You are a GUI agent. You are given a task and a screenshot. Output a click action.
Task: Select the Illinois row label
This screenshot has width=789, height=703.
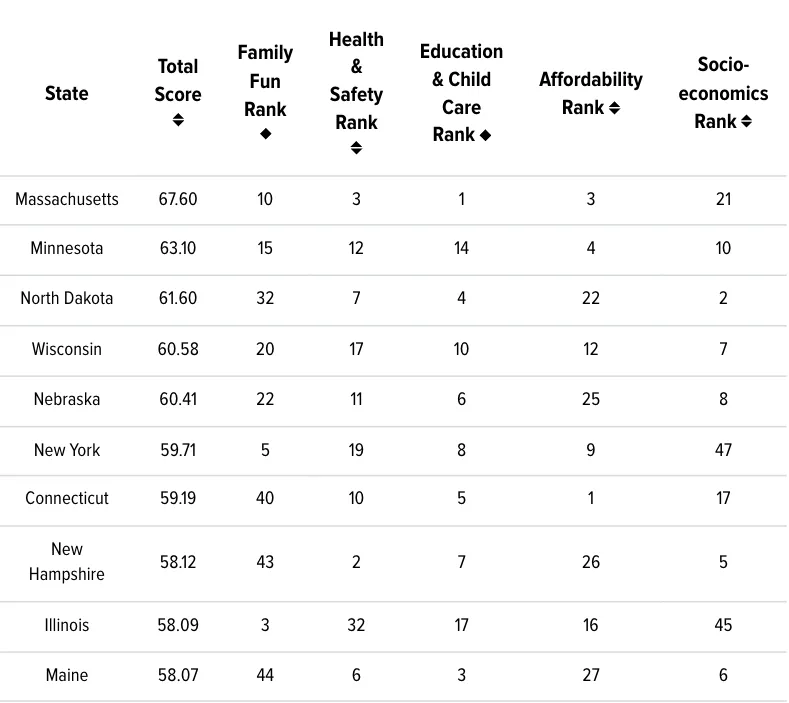tap(67, 625)
